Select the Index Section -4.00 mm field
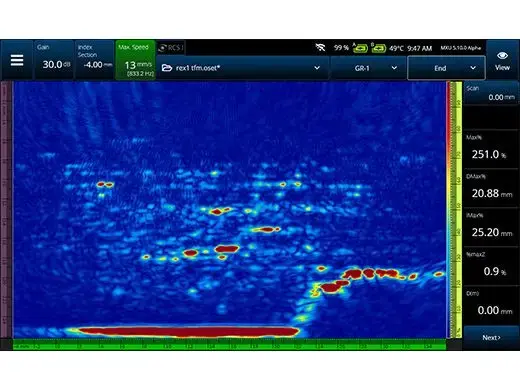 click(95, 60)
